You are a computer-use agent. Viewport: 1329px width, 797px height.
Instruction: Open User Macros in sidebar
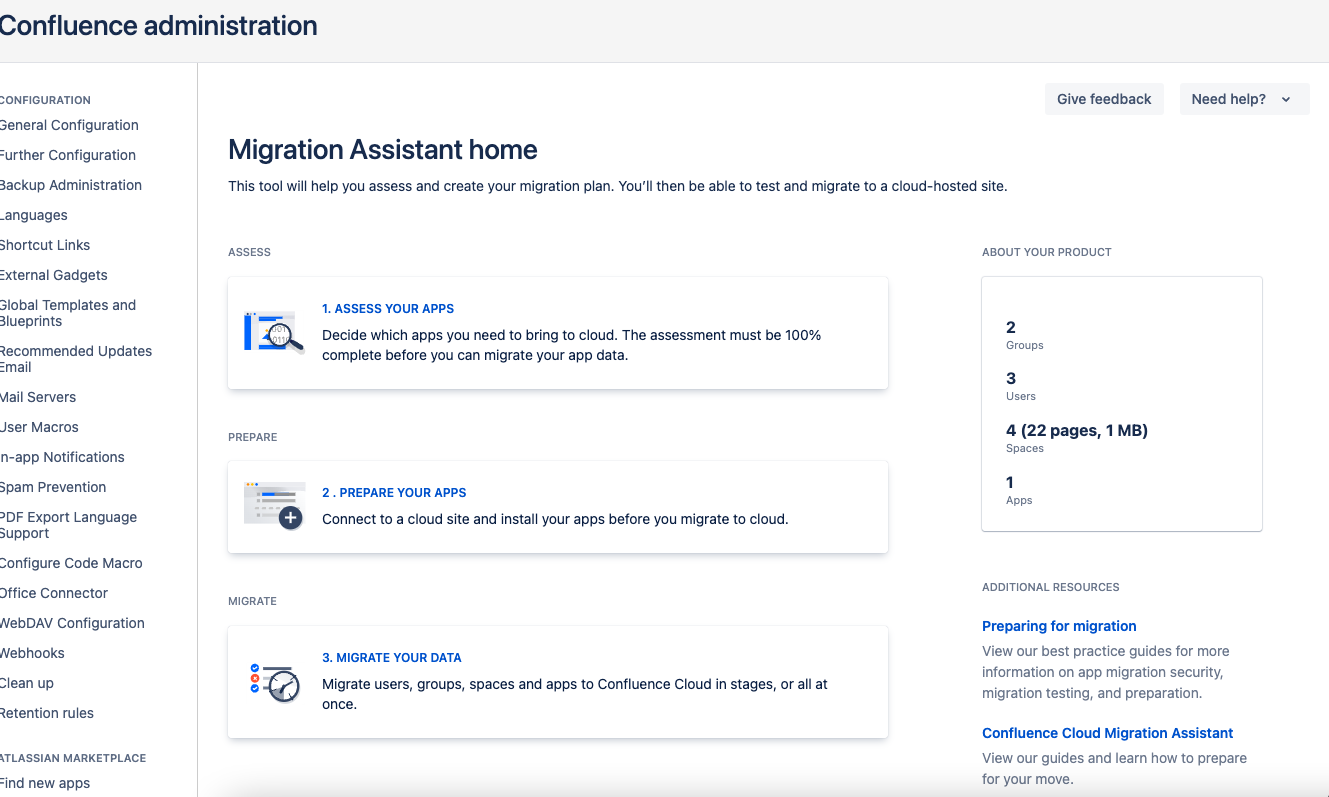(39, 427)
